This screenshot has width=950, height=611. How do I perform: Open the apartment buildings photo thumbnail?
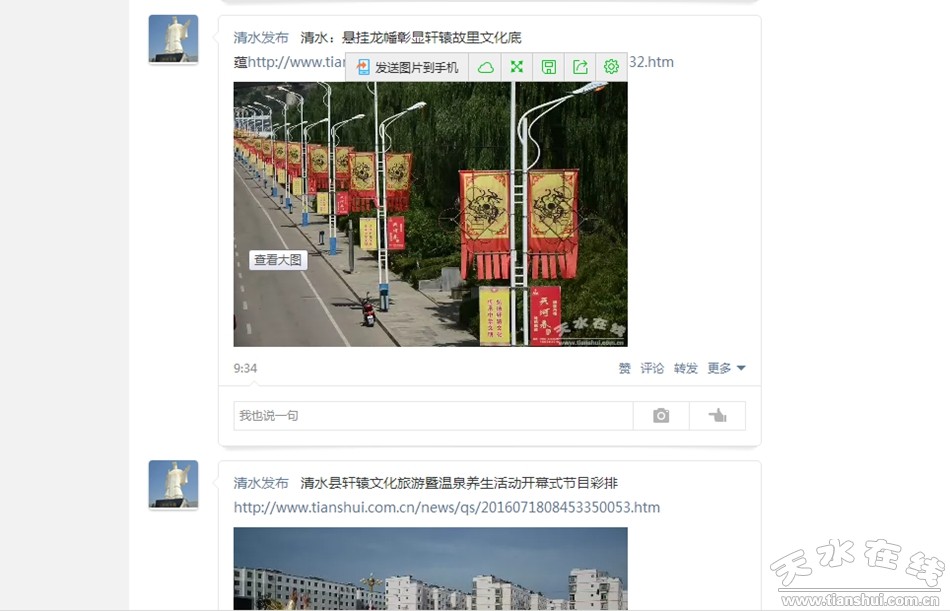tap(430, 569)
